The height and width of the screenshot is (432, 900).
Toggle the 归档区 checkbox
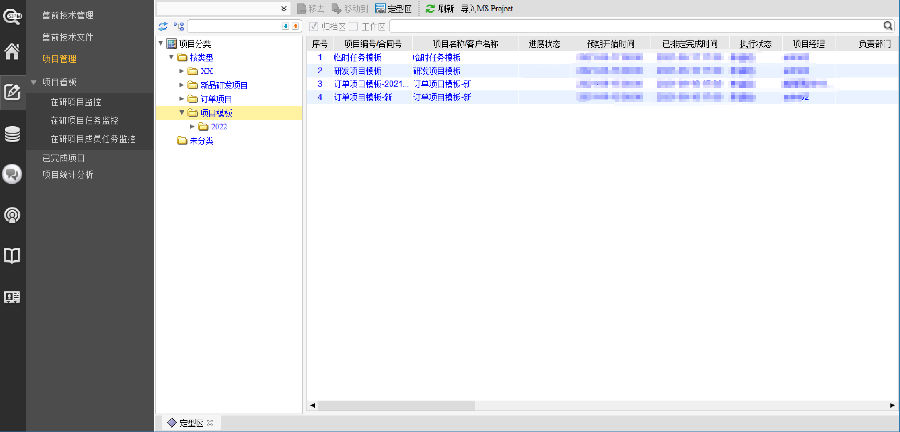click(x=313, y=26)
